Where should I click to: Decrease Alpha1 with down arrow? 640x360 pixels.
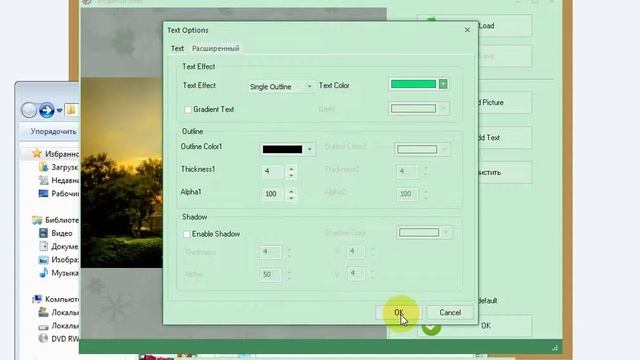tap(291, 198)
